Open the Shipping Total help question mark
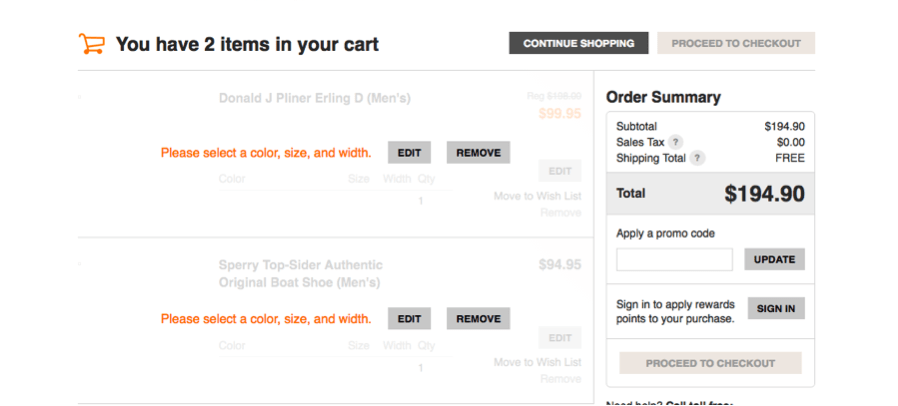 click(697, 158)
